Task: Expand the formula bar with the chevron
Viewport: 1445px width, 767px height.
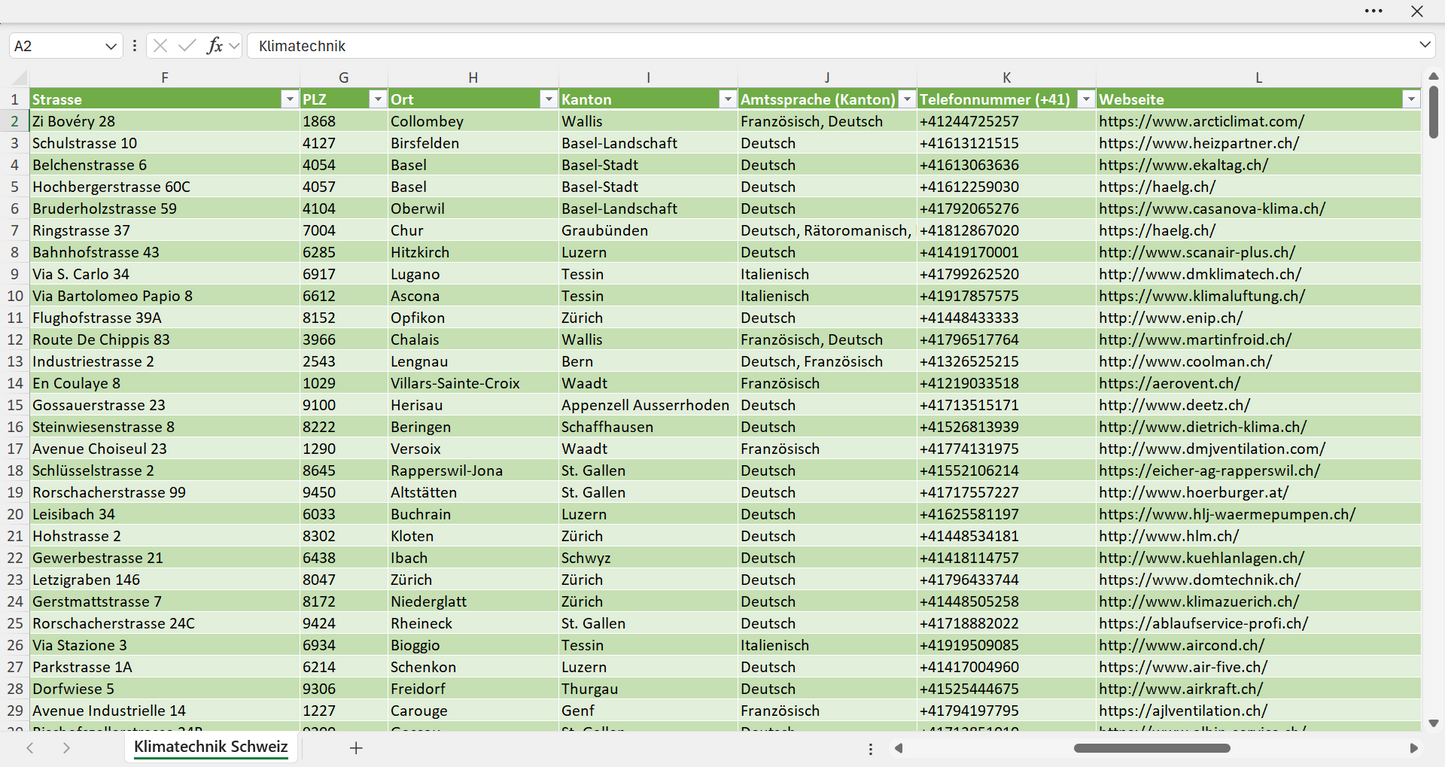Action: pos(1425,46)
